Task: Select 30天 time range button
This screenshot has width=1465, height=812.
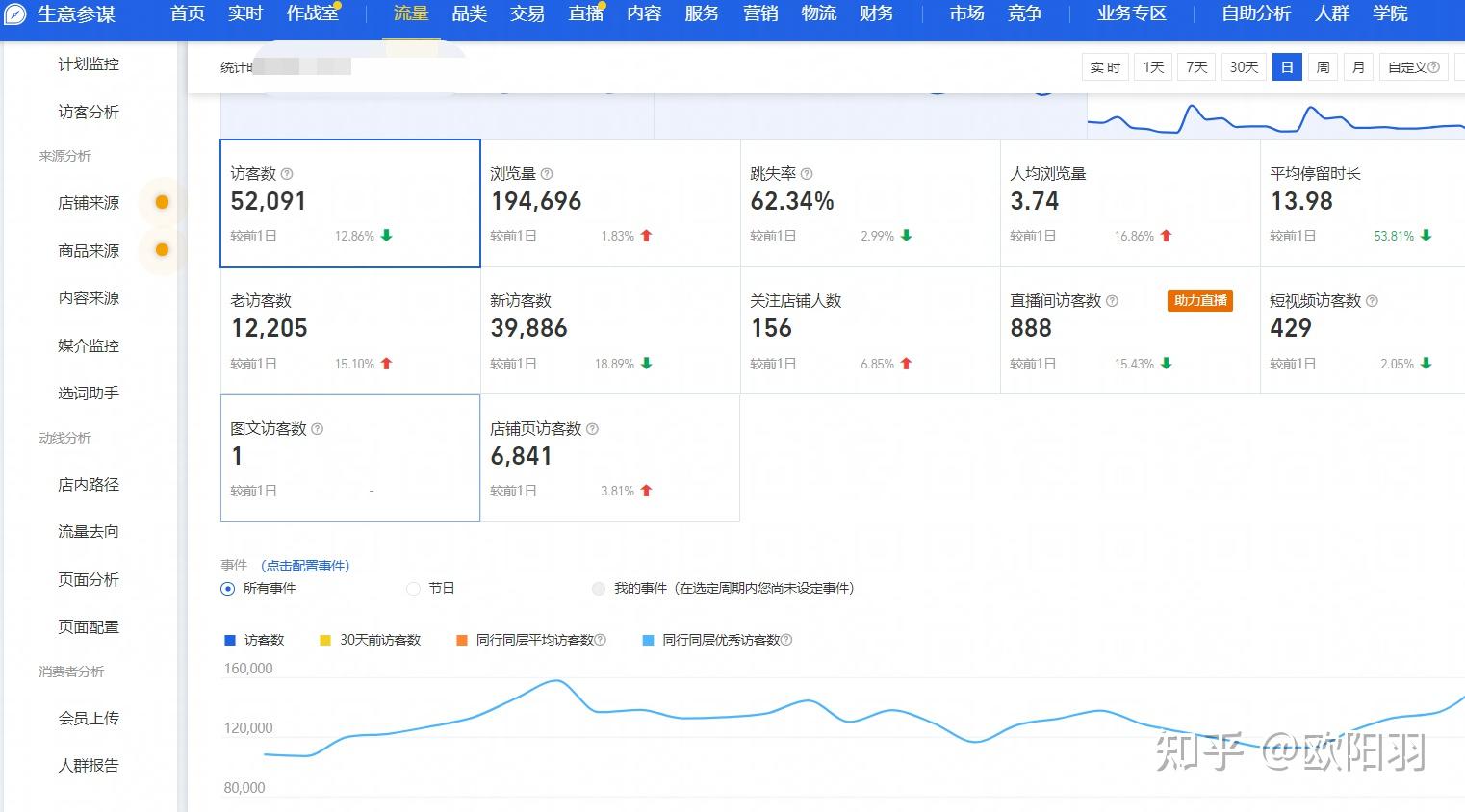Action: (x=1244, y=67)
